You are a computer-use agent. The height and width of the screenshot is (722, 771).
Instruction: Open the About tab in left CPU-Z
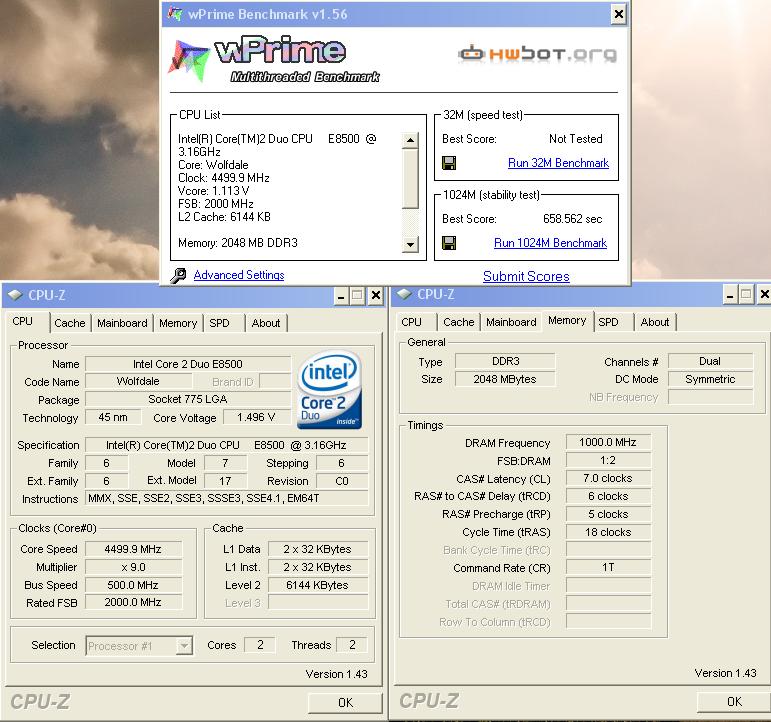[266, 323]
